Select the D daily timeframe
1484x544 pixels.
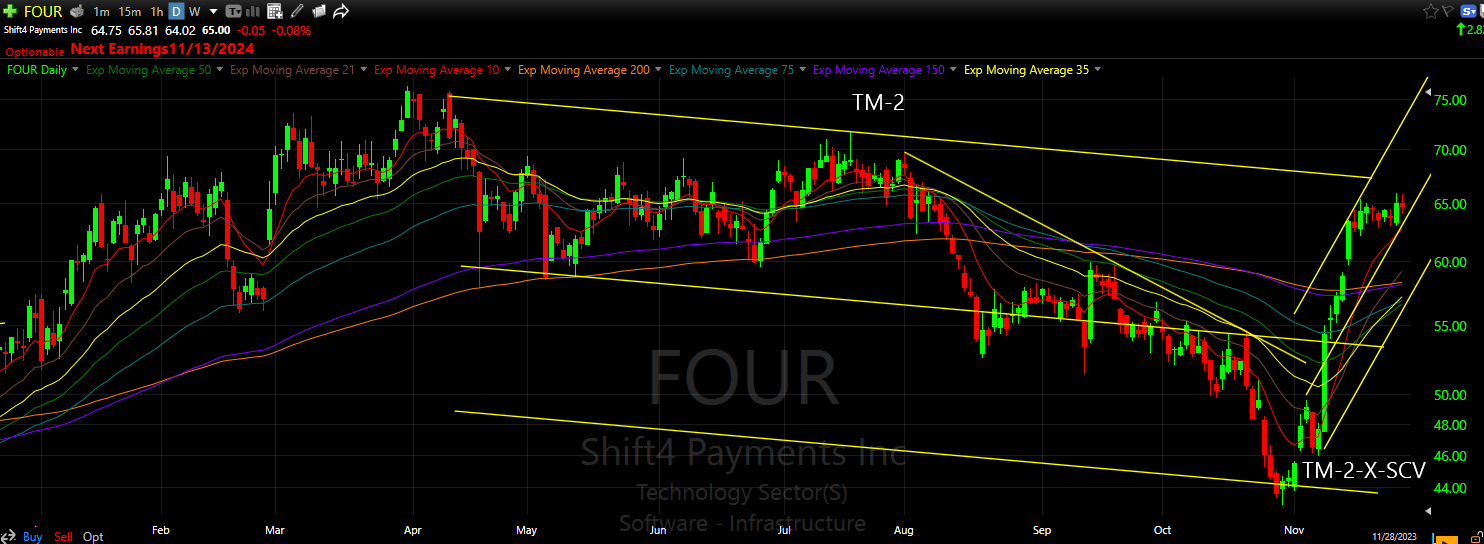(x=176, y=11)
